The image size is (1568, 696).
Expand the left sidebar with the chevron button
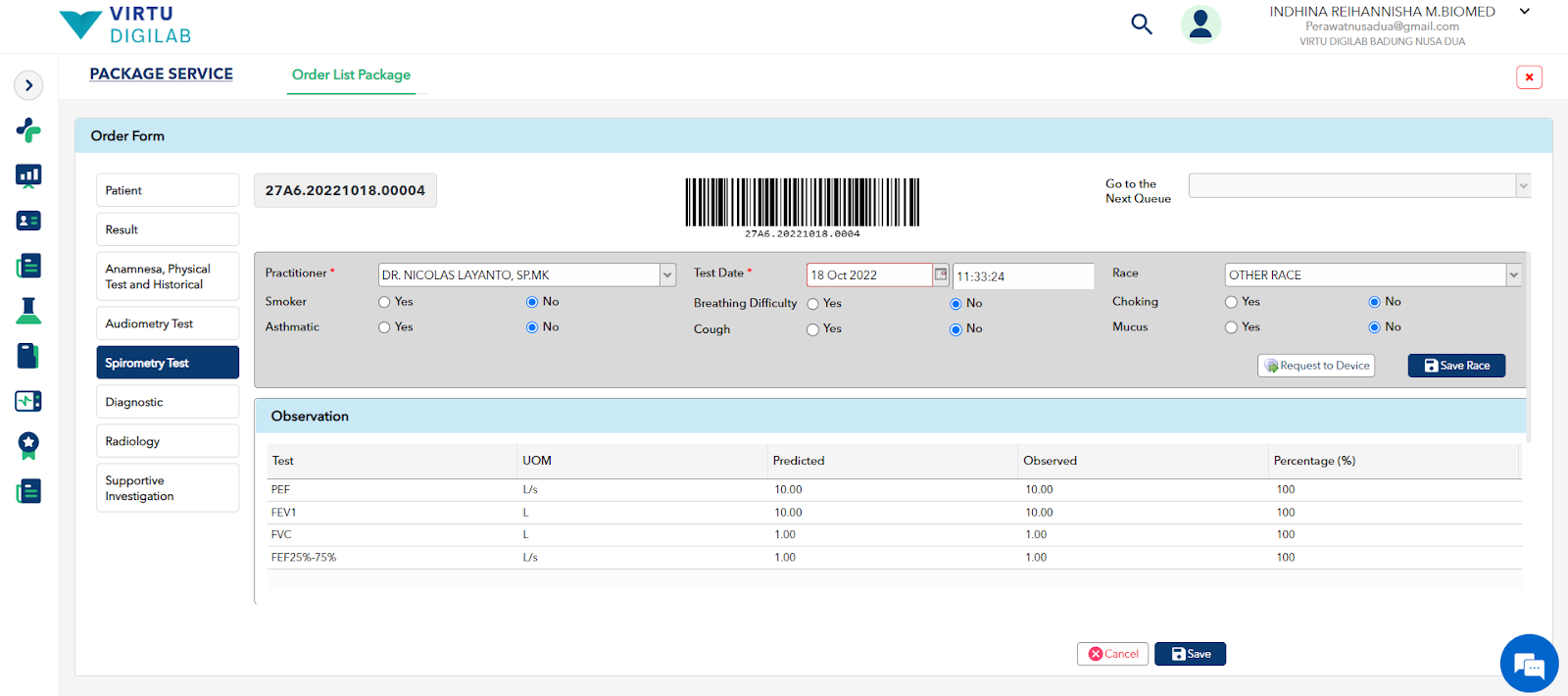tap(28, 85)
